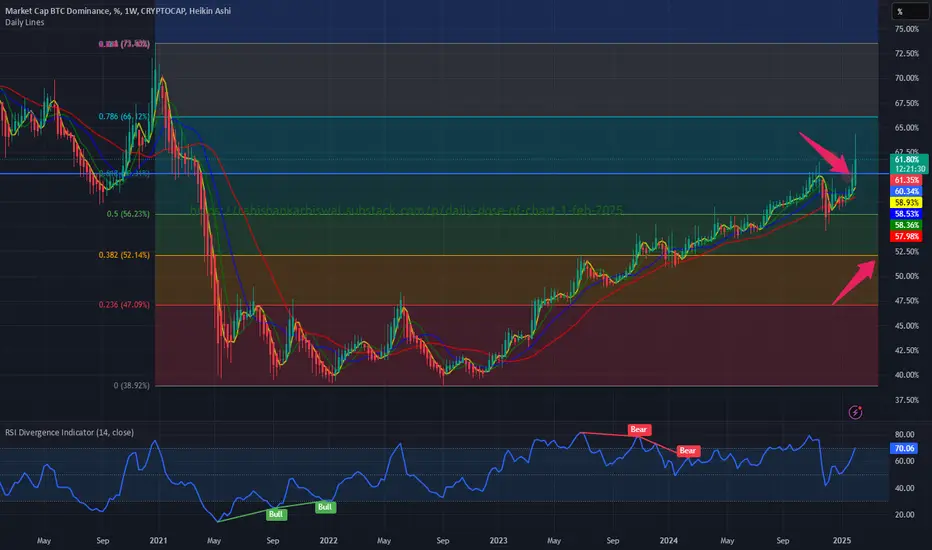Select the yellow 58.93% price tag
Image resolution: width=932 pixels, height=550 pixels.
(x=906, y=203)
